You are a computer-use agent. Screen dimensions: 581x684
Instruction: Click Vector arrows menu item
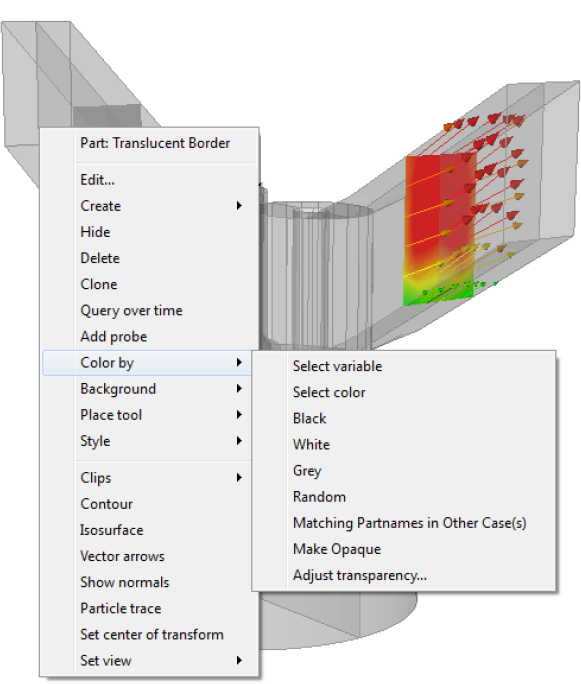[123, 556]
